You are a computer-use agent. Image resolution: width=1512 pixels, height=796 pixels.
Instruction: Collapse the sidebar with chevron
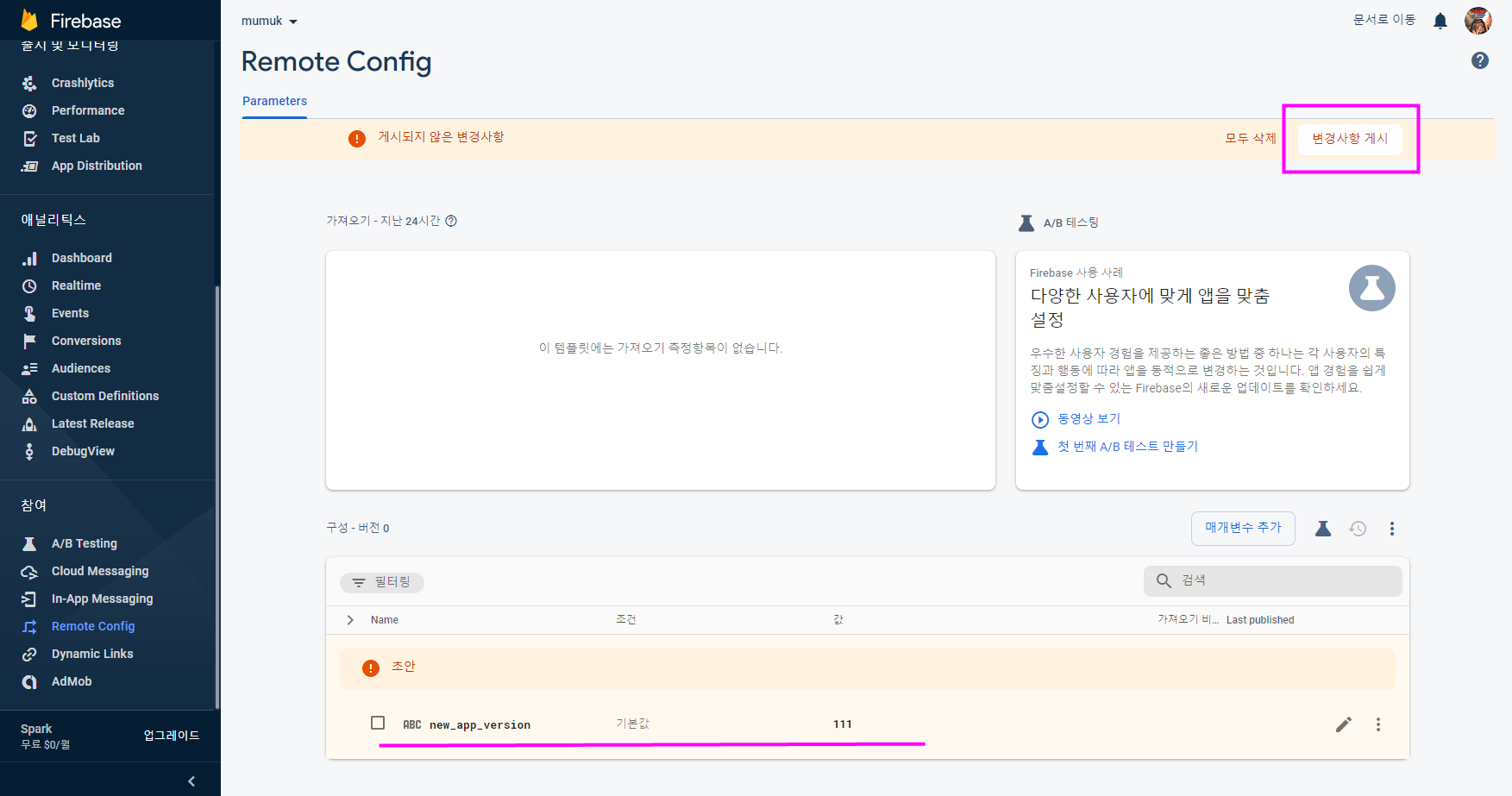[x=191, y=781]
